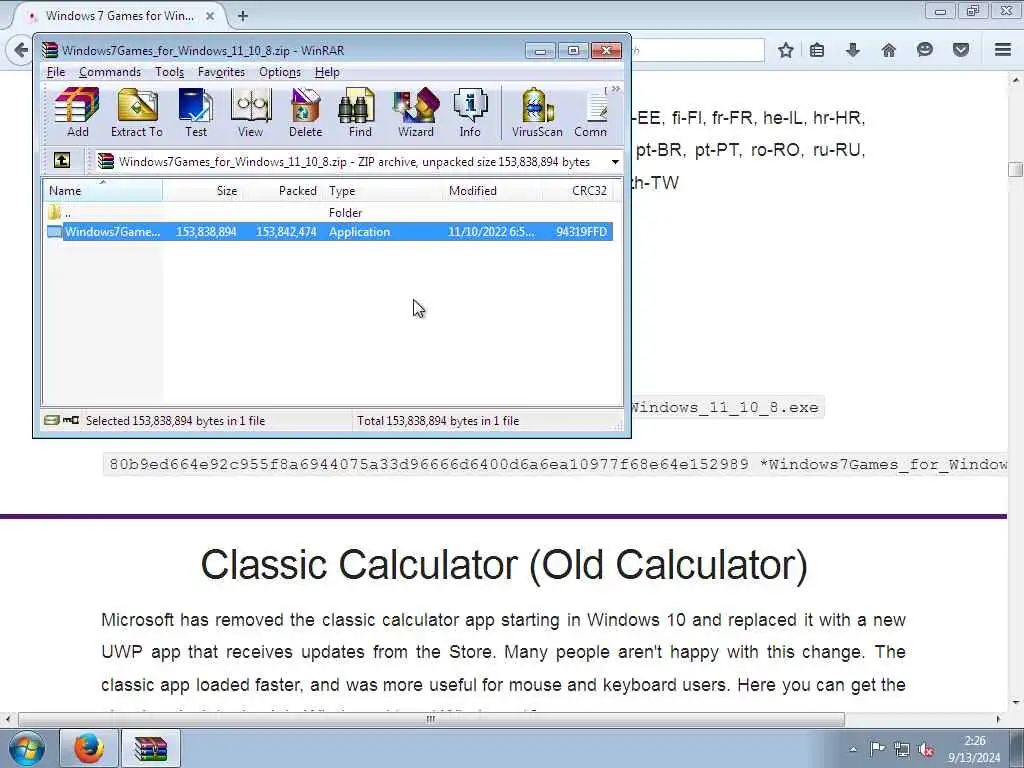Click the browser vertical scrollbar thumb
This screenshot has height=768, width=1024.
1015,169
